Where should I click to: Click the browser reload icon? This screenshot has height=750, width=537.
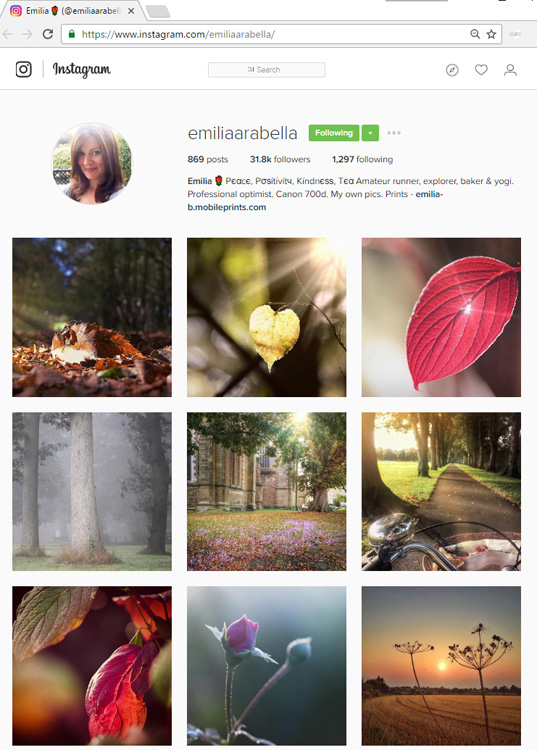(48, 34)
